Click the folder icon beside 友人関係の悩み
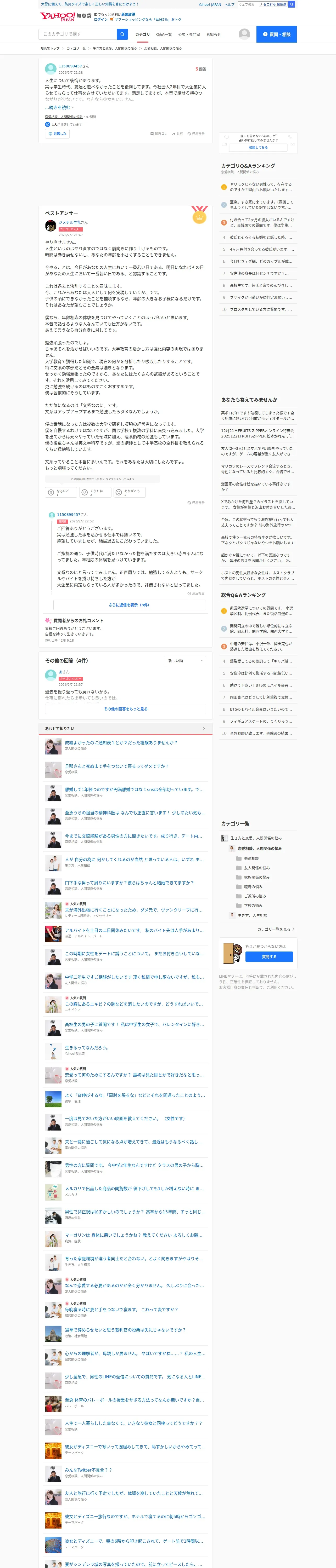 pyautogui.click(x=239, y=868)
